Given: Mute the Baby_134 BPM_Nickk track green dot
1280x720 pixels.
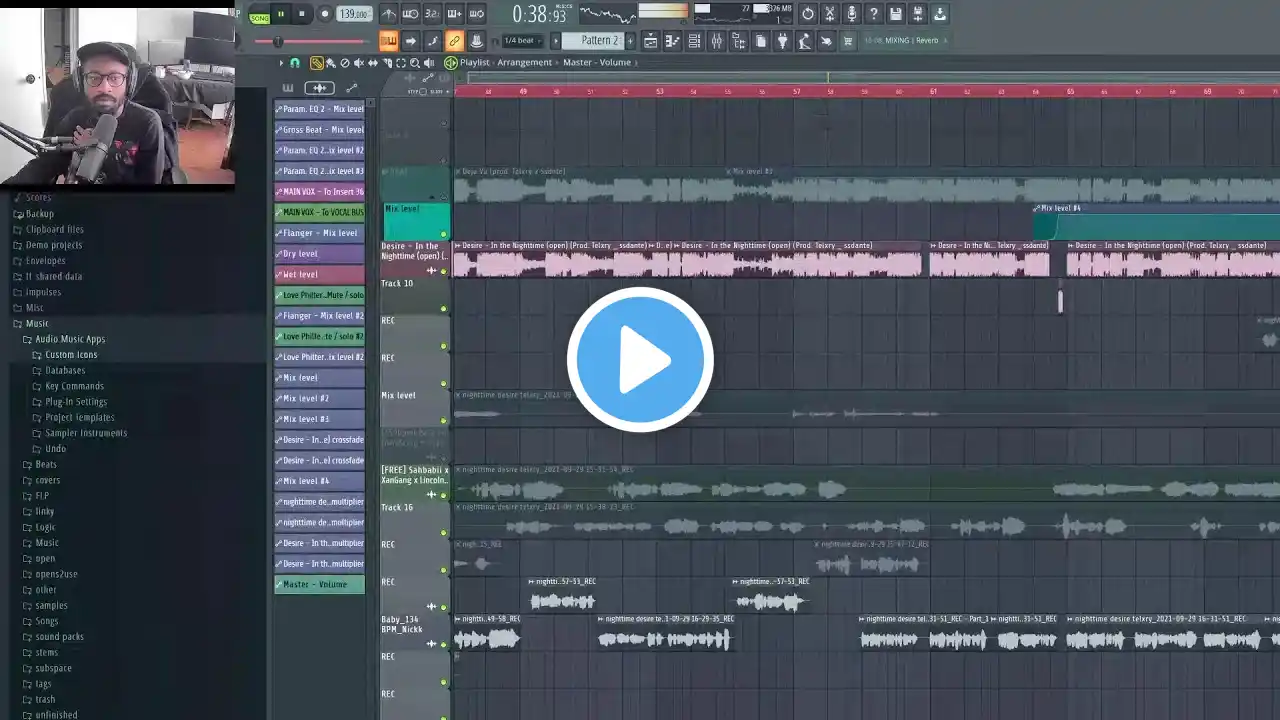Looking at the screenshot, I should (444, 645).
